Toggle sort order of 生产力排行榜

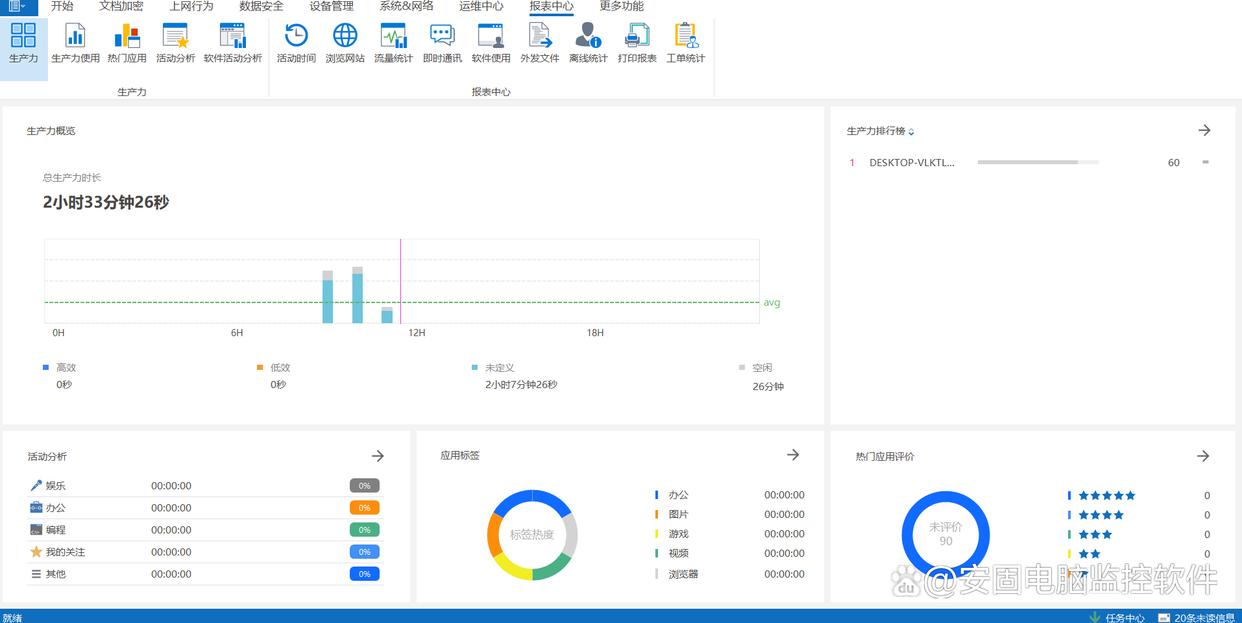coord(911,132)
